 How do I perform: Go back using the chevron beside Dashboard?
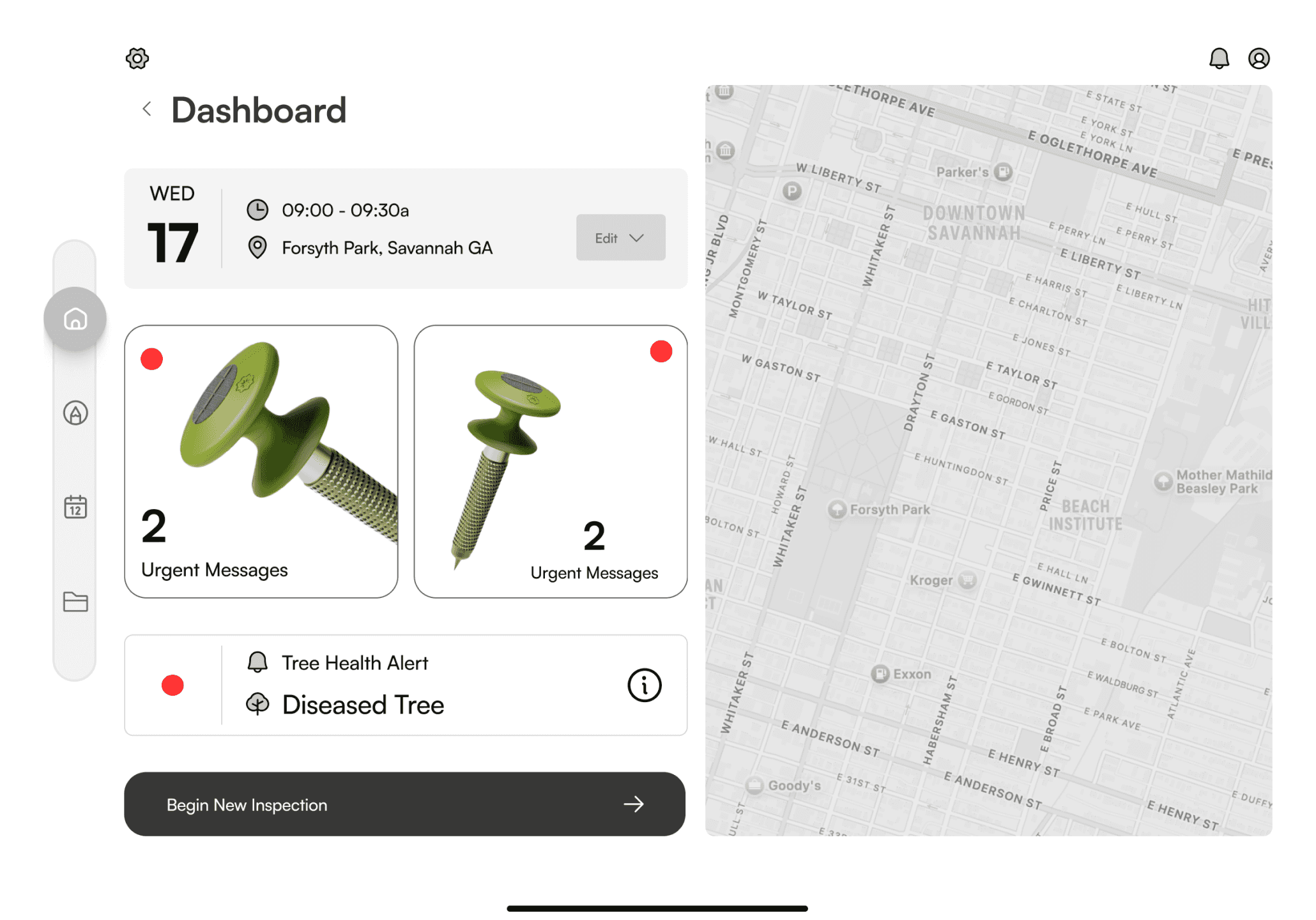pyautogui.click(x=147, y=109)
